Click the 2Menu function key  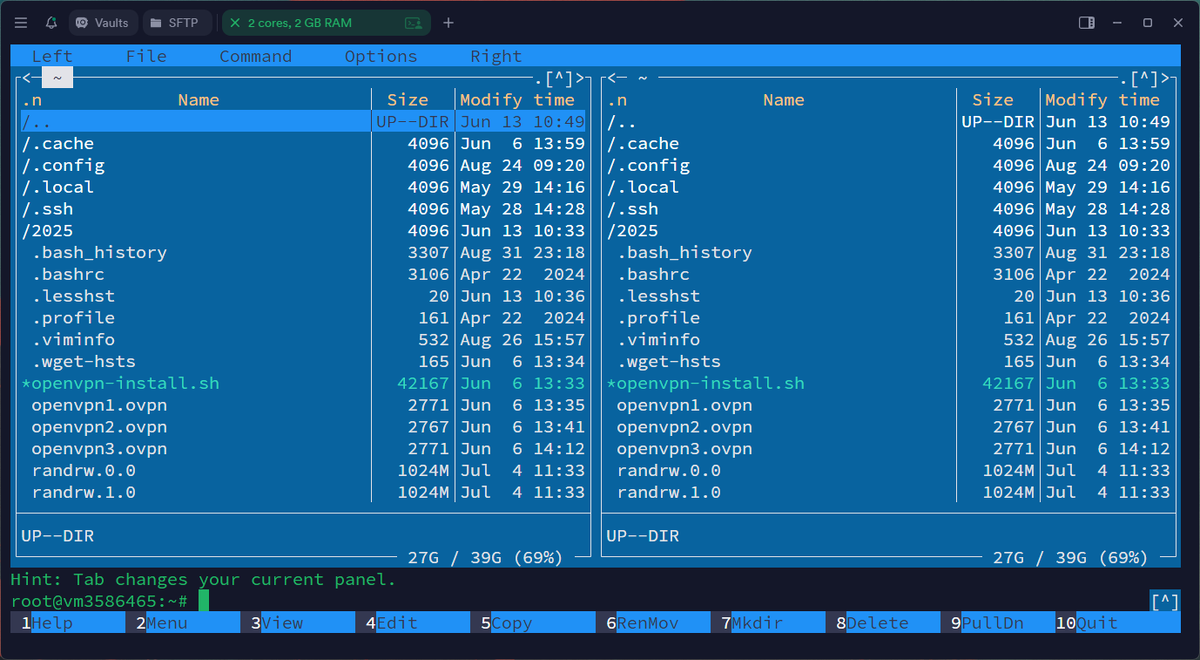click(x=183, y=623)
